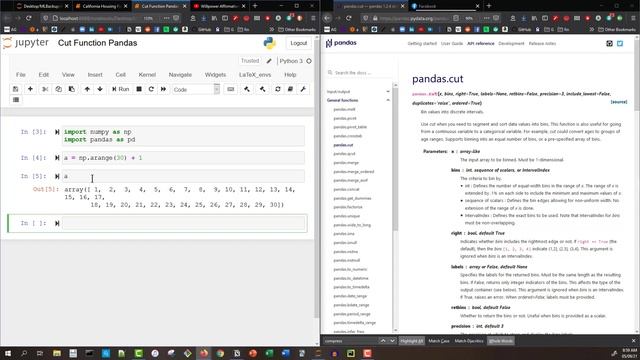The height and width of the screenshot is (360, 640).
Task: Toggle Match Diacritics in find bar
Action: 469,341
